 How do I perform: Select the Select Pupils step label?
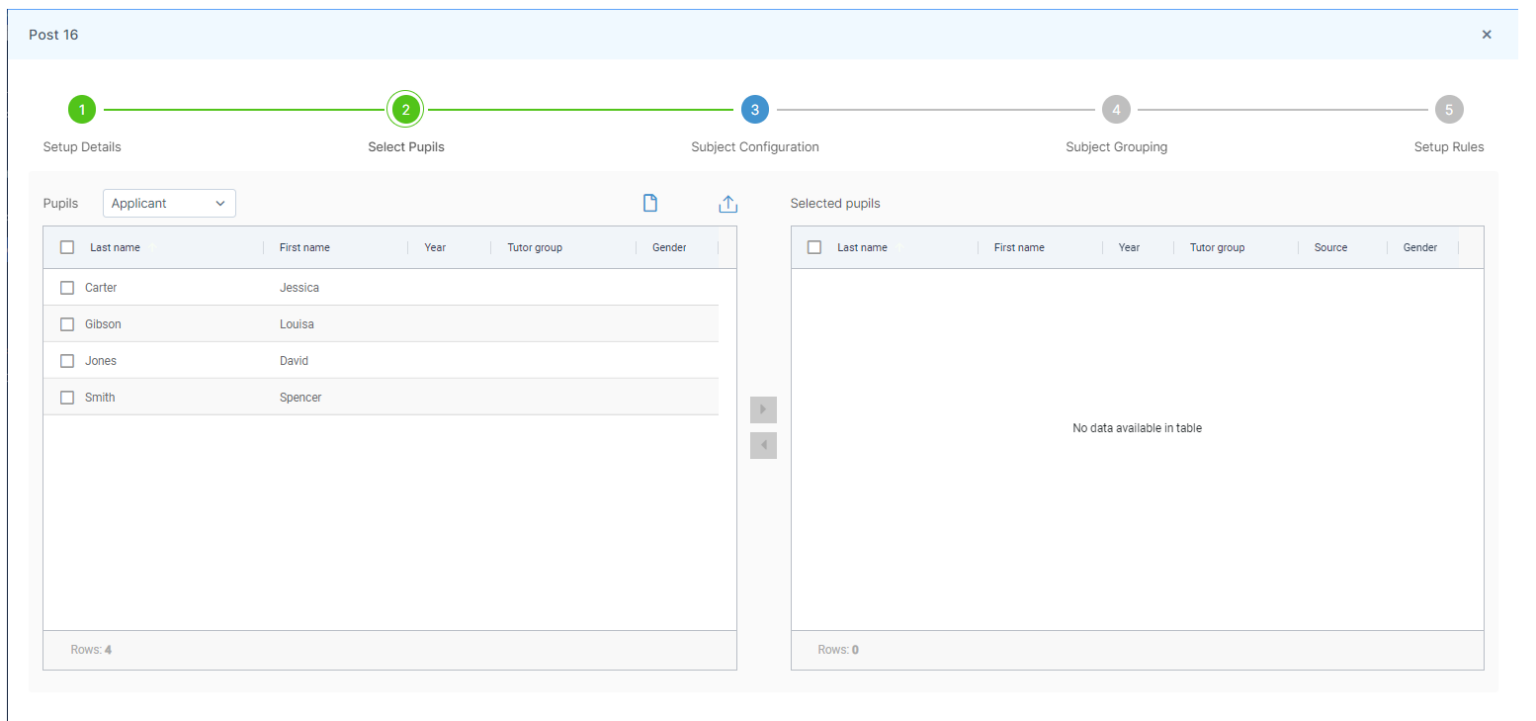406,146
